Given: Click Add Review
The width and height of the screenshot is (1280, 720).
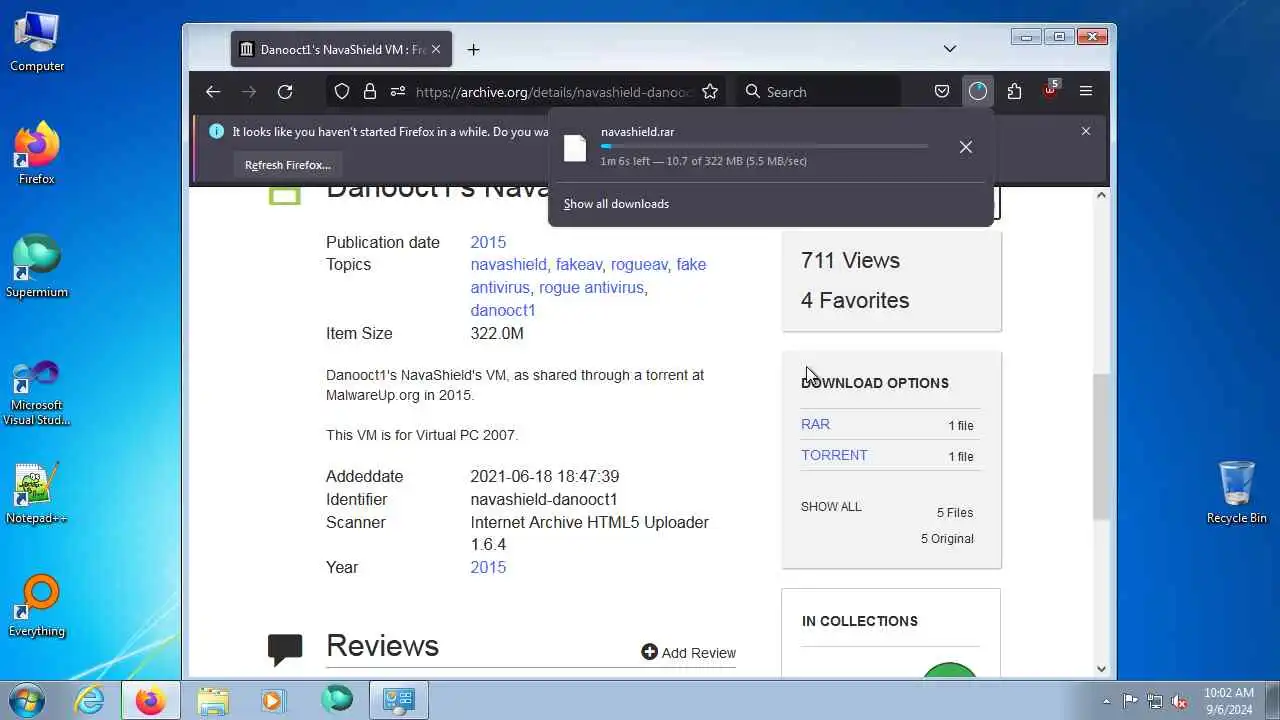Looking at the screenshot, I should (689, 653).
